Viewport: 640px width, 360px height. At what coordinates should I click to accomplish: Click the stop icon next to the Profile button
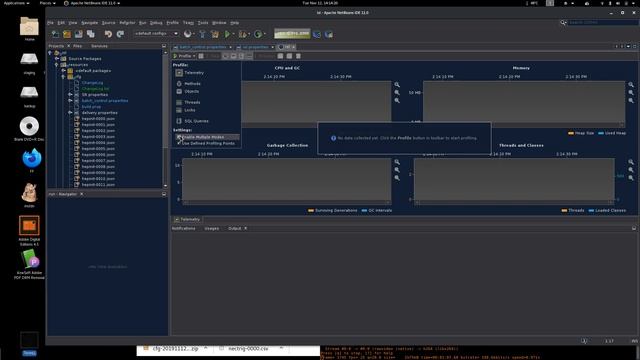[x=201, y=56]
